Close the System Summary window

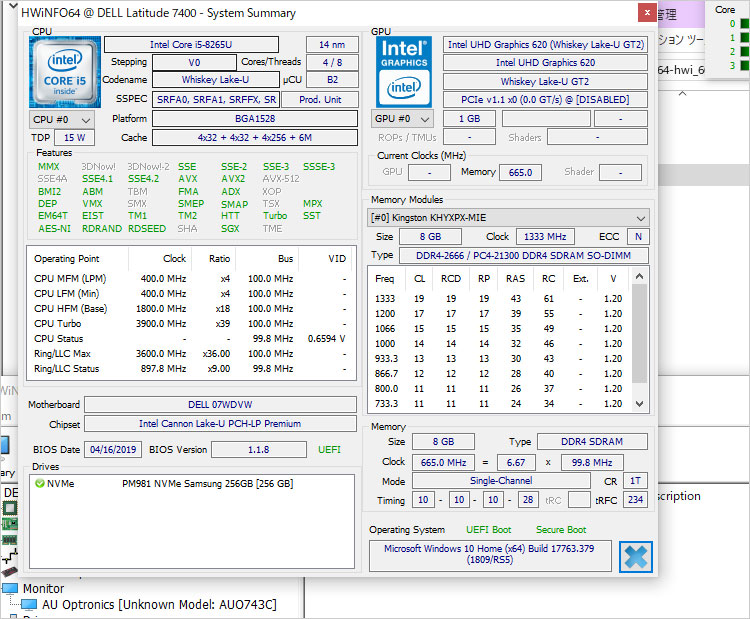[x=647, y=12]
